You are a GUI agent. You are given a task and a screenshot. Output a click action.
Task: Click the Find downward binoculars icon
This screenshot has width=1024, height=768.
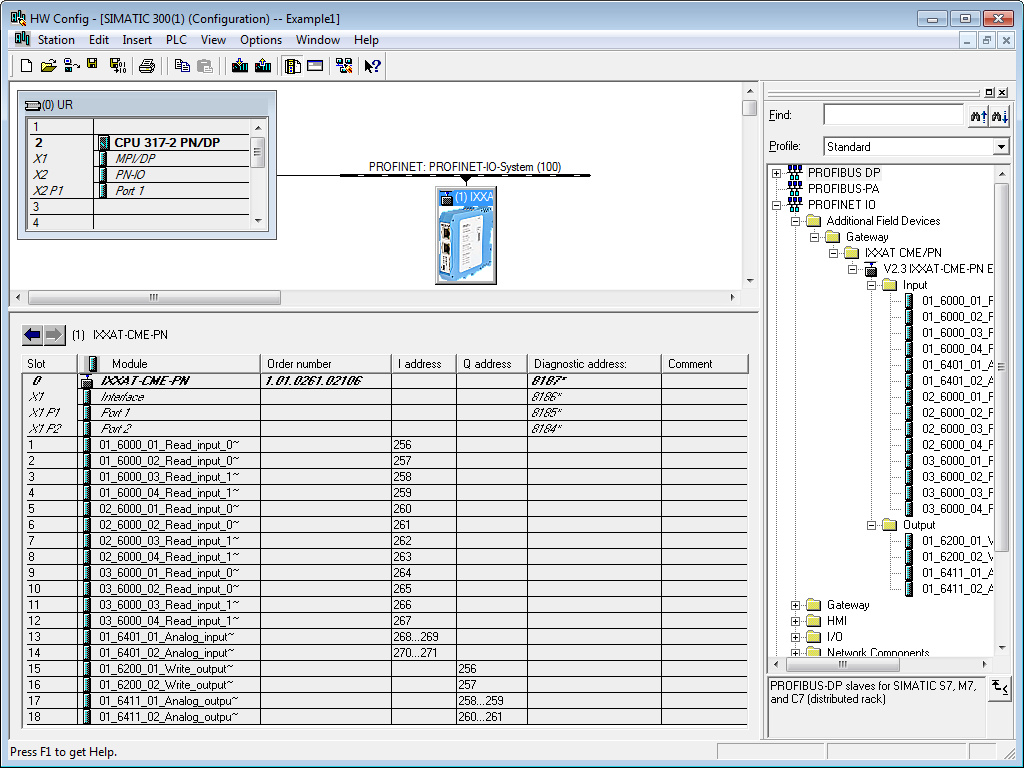pyautogui.click(x=999, y=116)
